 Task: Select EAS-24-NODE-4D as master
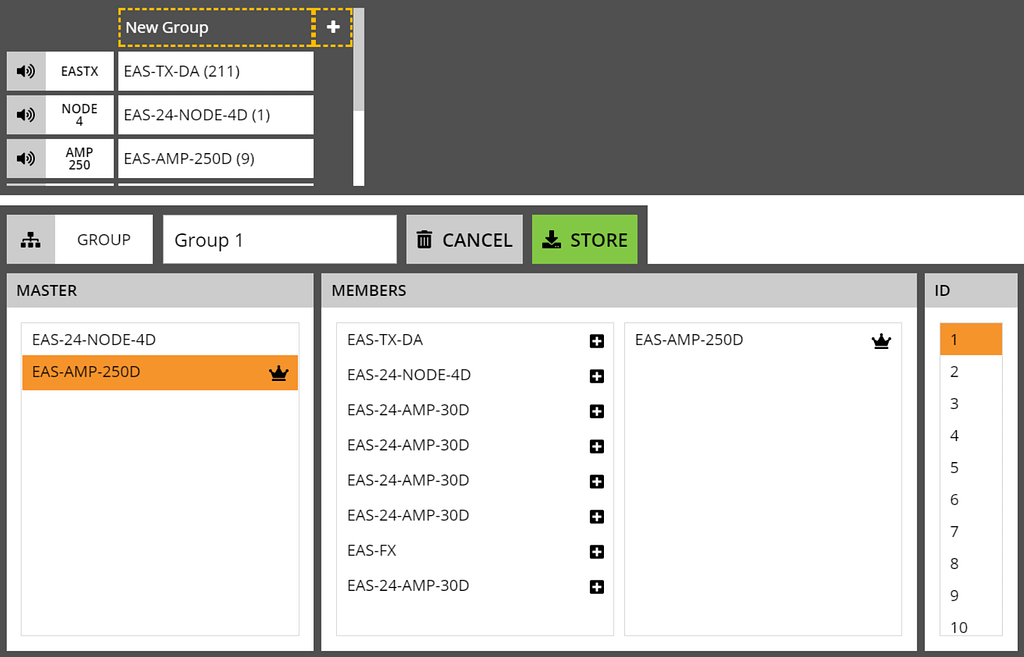pyautogui.click(x=160, y=340)
